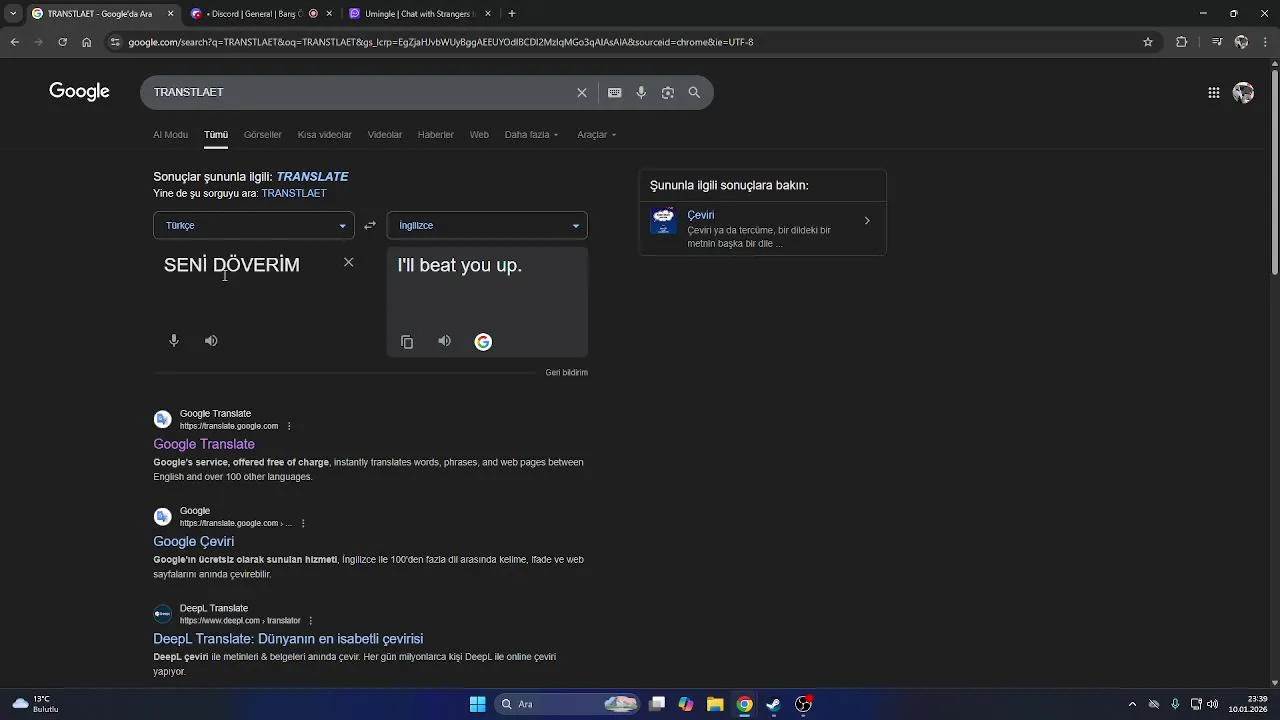Open the clock and date panel
Viewport: 1280px width, 720px height.
point(1248,704)
